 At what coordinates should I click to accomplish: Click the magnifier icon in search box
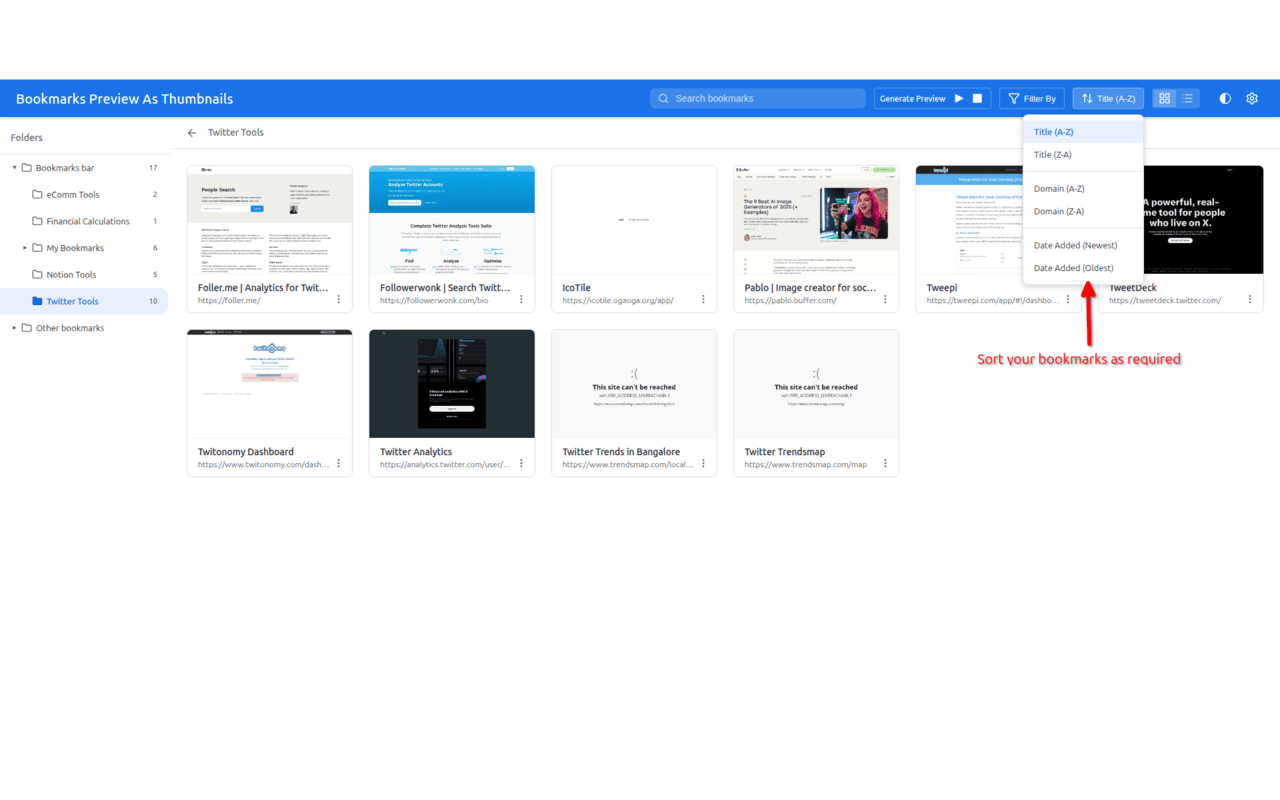(x=663, y=98)
